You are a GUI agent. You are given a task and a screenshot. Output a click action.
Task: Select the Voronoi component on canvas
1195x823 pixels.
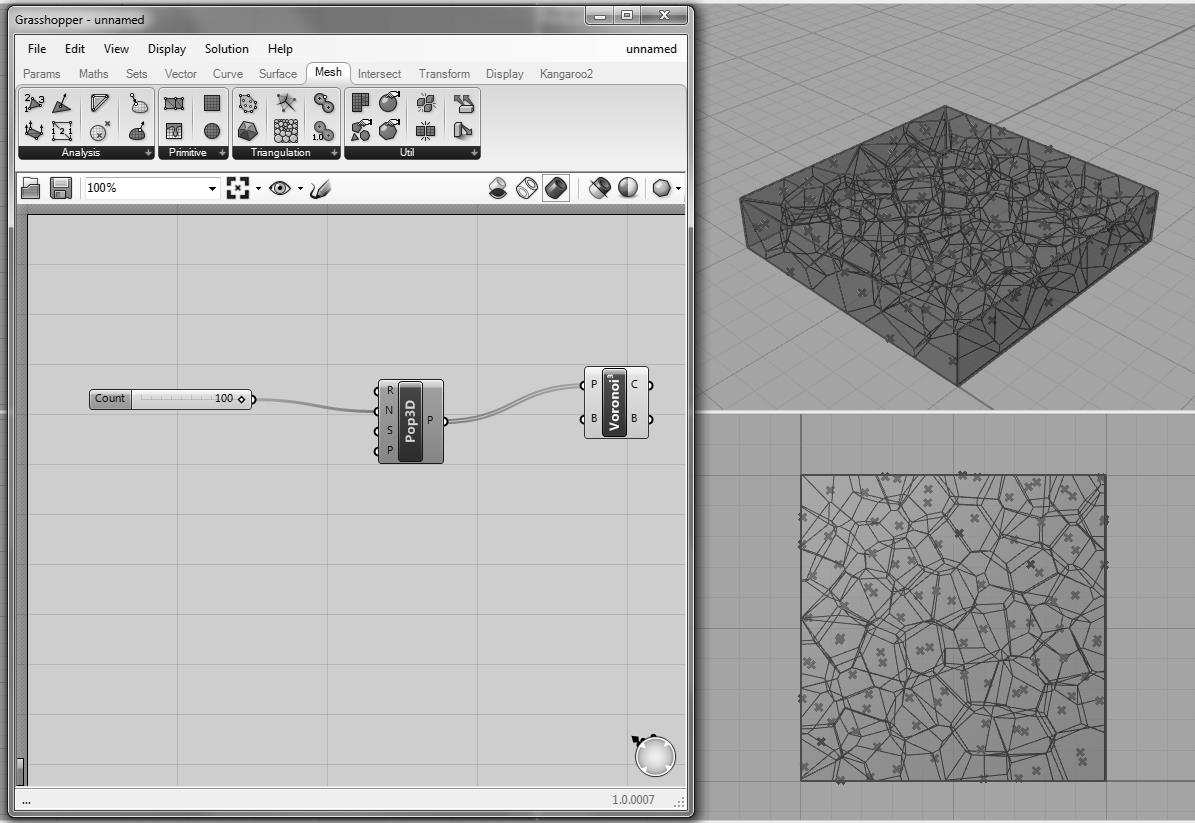click(616, 402)
